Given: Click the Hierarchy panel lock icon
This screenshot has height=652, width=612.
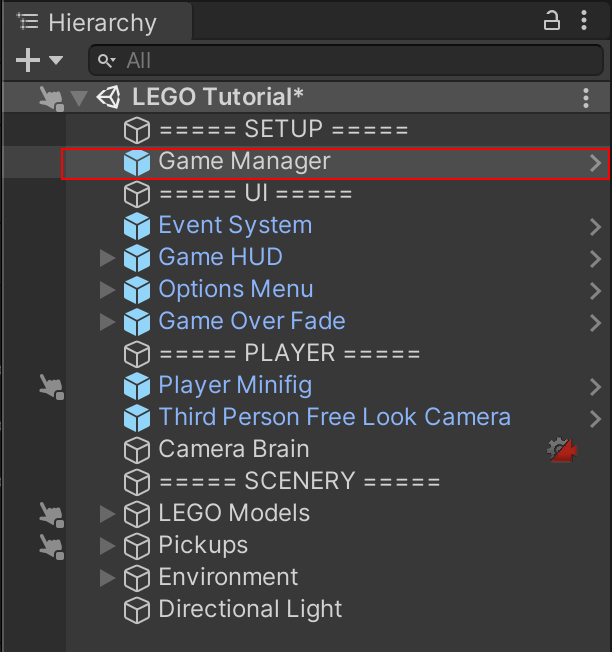Looking at the screenshot, I should pos(551,21).
